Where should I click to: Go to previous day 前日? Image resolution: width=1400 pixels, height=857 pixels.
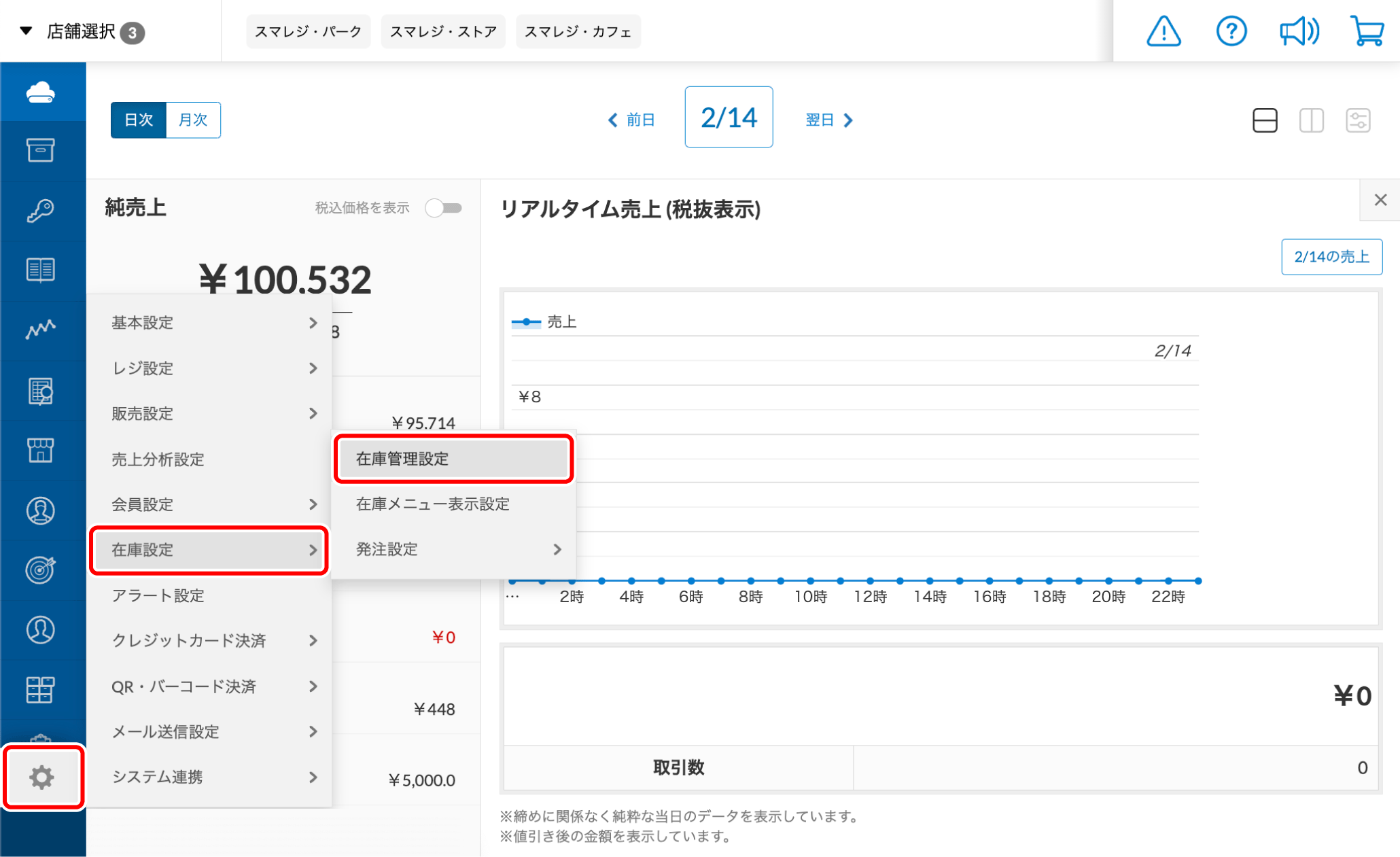pos(631,120)
